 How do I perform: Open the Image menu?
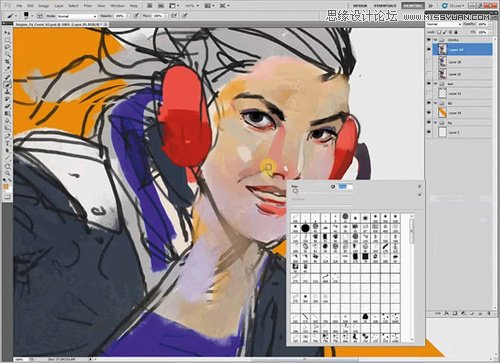[44, 6]
